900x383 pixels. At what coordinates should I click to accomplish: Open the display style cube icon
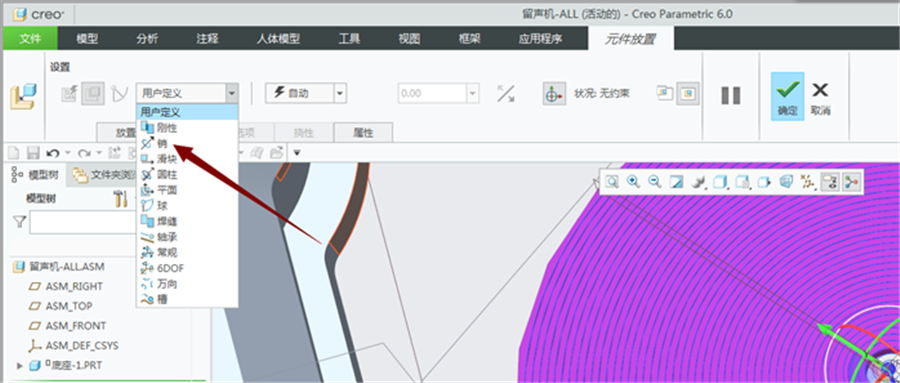pyautogui.click(x=720, y=182)
